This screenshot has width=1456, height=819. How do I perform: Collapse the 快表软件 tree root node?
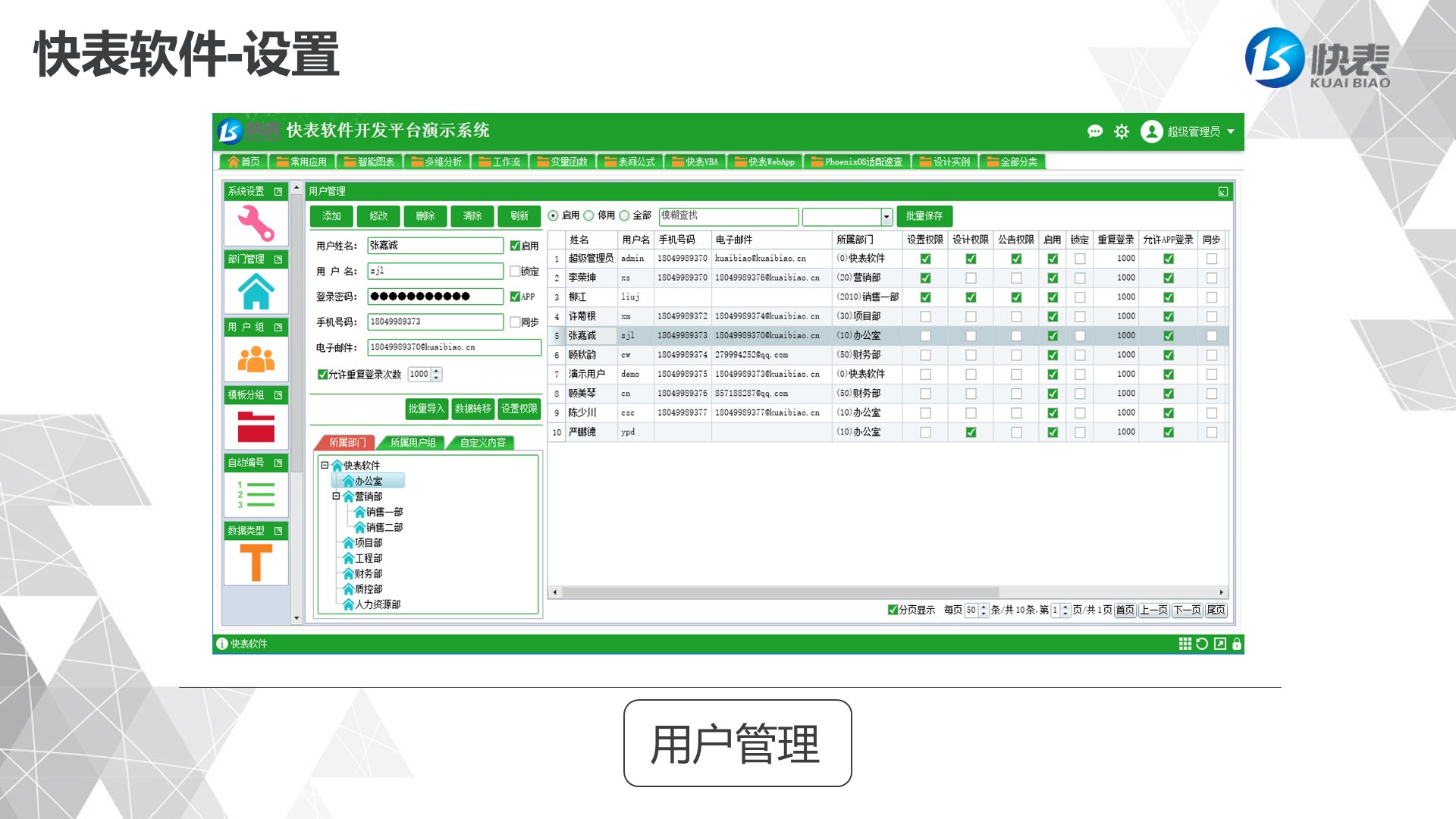325,466
